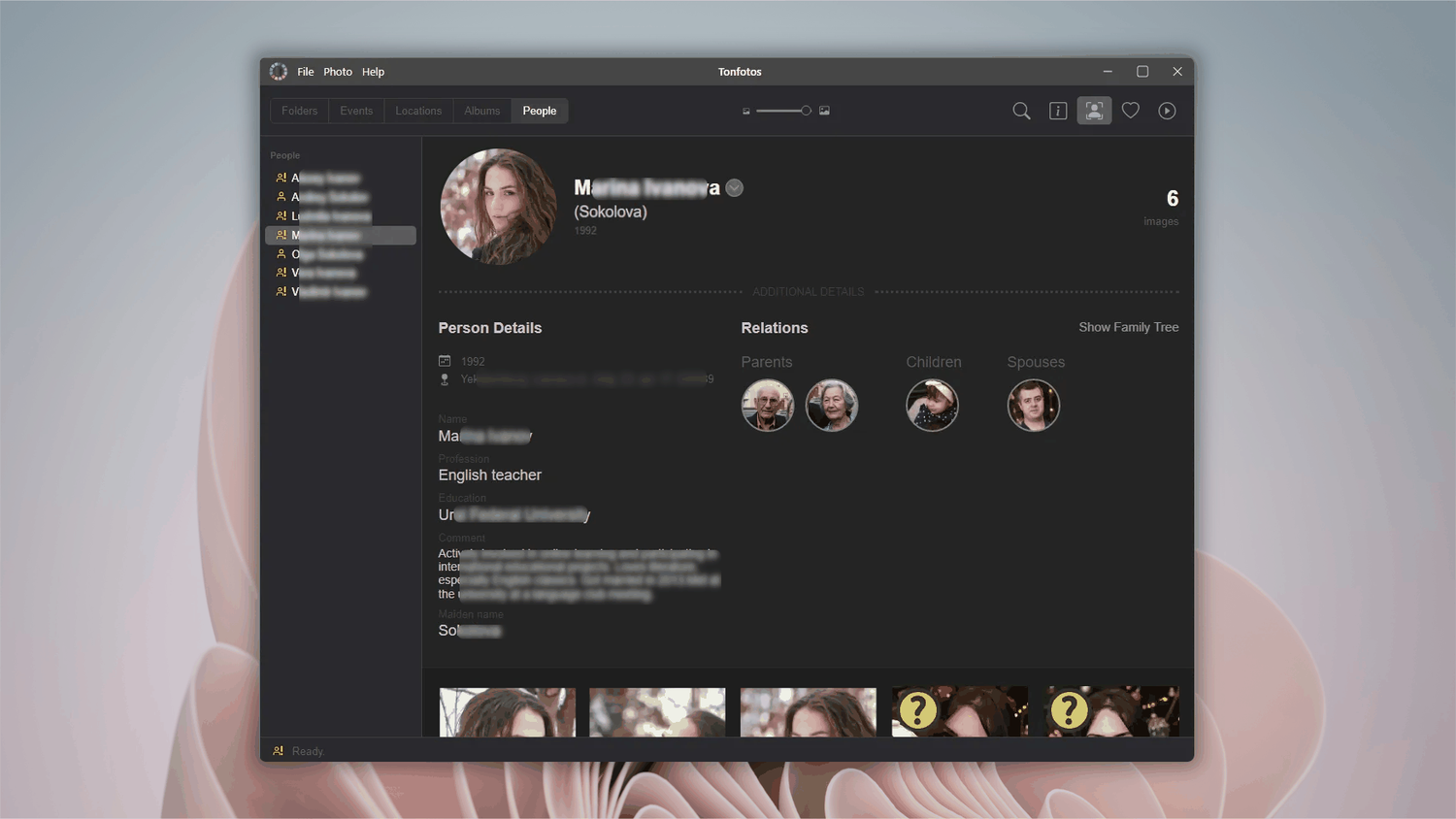The height and width of the screenshot is (819, 1456).
Task: Select the highlighted person starting with M
Action: 341,235
